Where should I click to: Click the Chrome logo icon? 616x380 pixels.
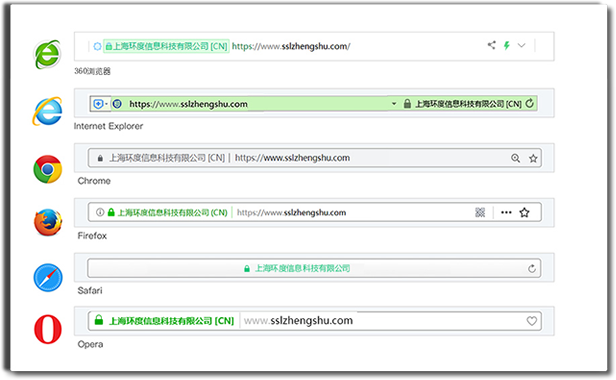(48, 169)
